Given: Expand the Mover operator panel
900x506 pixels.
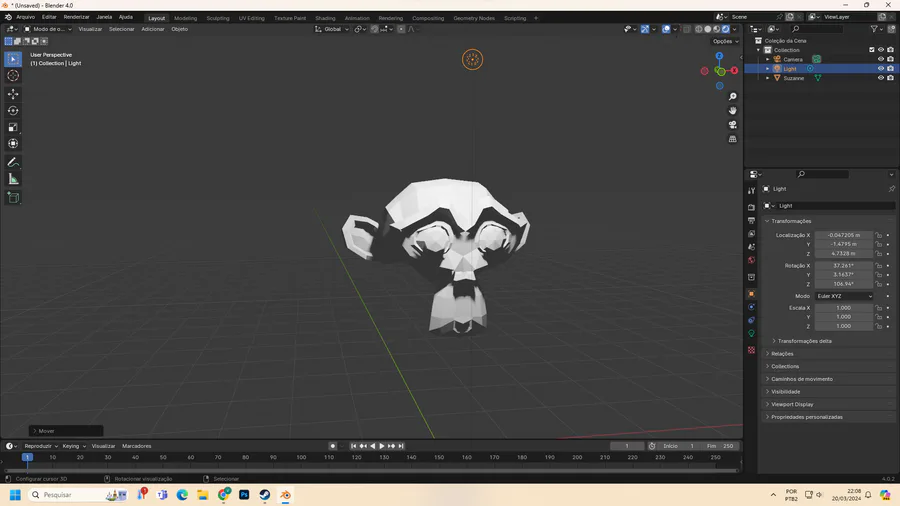Looking at the screenshot, I should pos(66,431).
